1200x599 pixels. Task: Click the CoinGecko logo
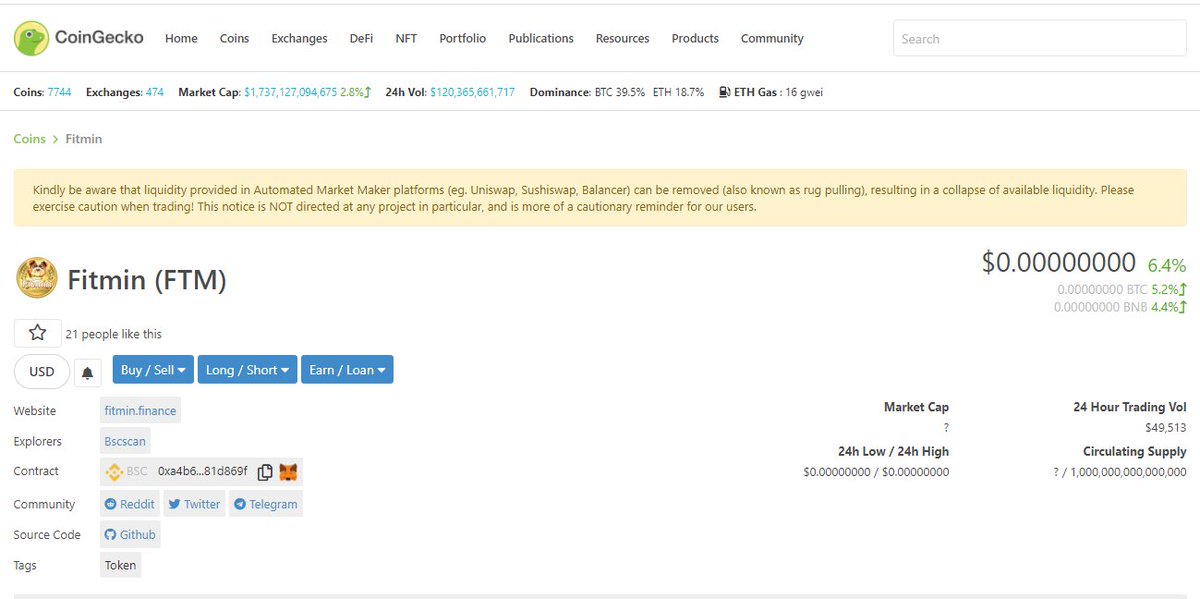[x=79, y=38]
